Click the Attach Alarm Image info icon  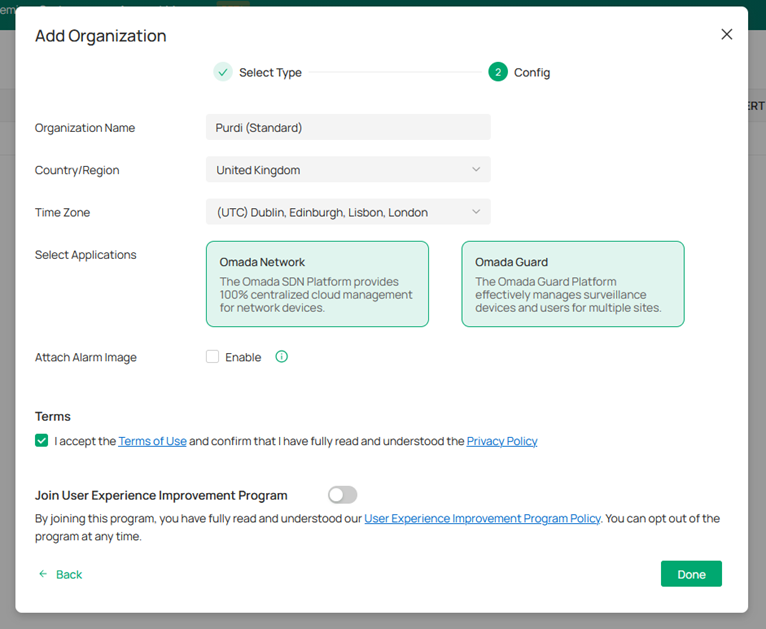click(x=282, y=357)
